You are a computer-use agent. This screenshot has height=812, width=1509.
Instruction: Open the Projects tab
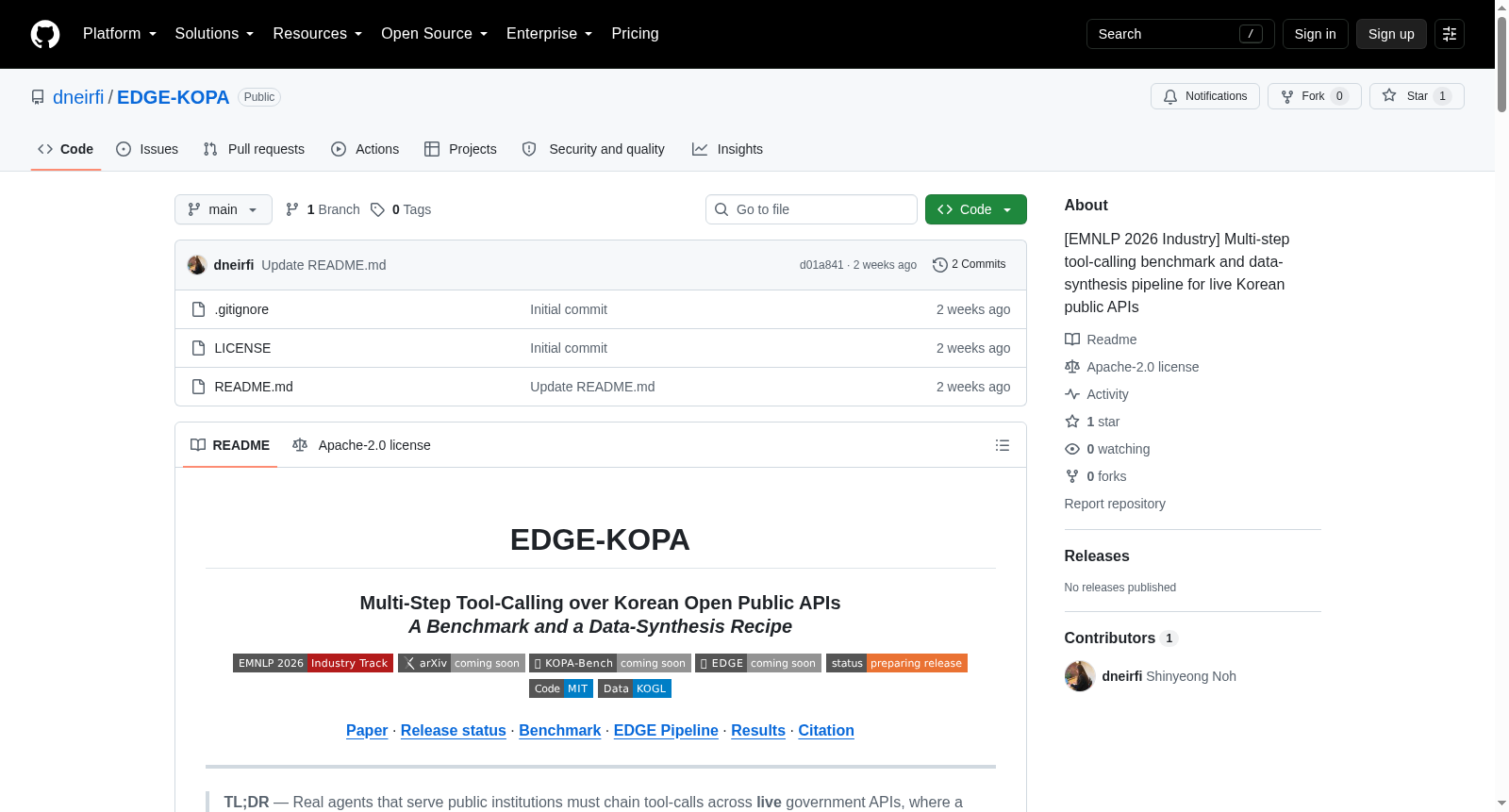[x=460, y=149]
